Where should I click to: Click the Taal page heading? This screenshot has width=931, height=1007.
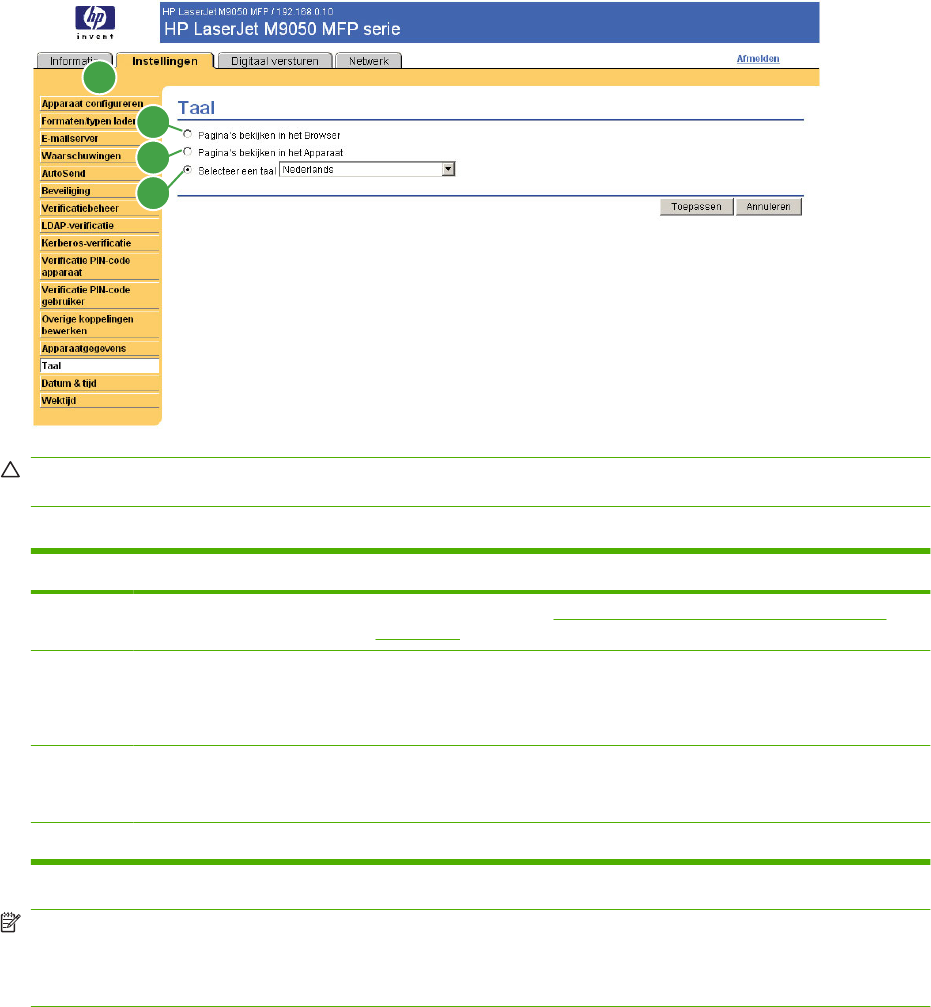[196, 108]
